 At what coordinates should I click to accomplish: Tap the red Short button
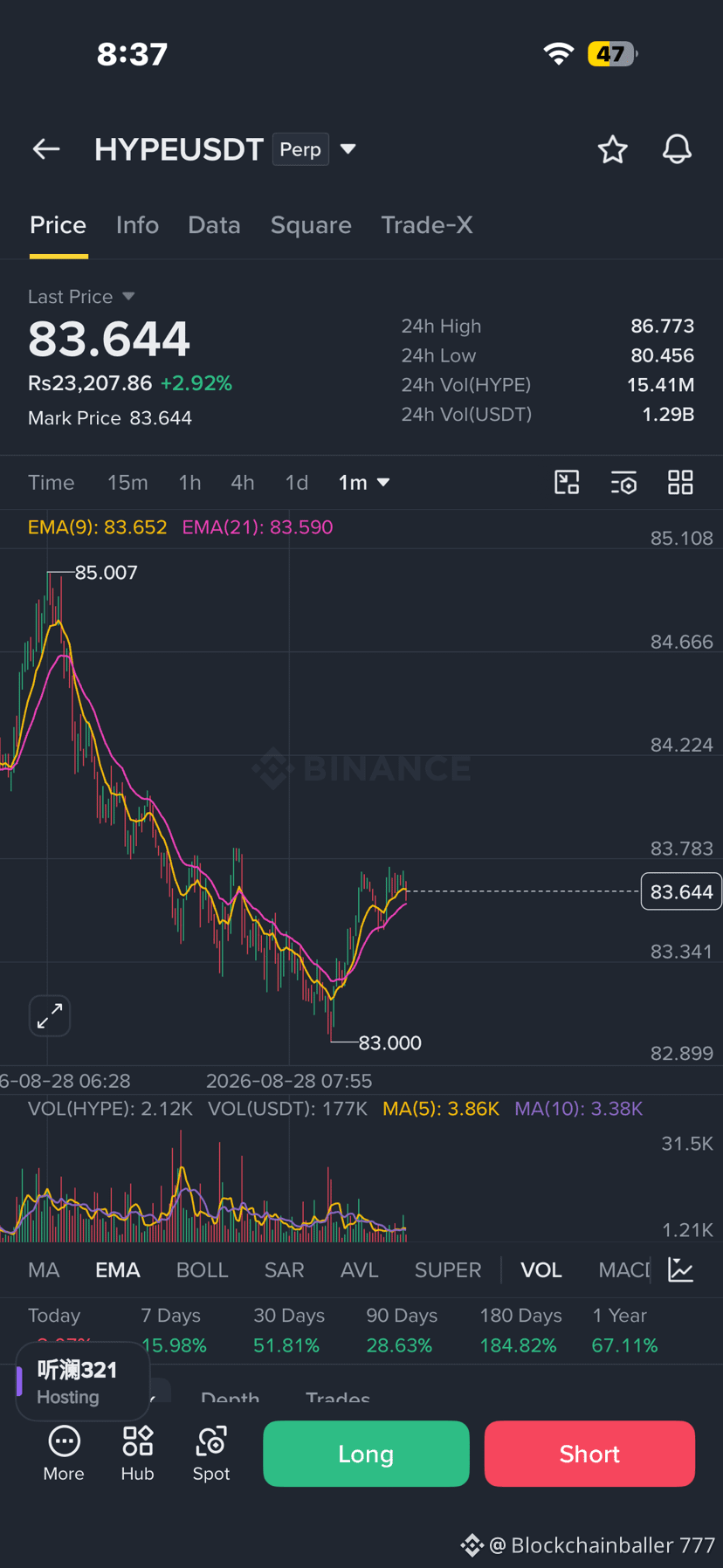point(589,1454)
